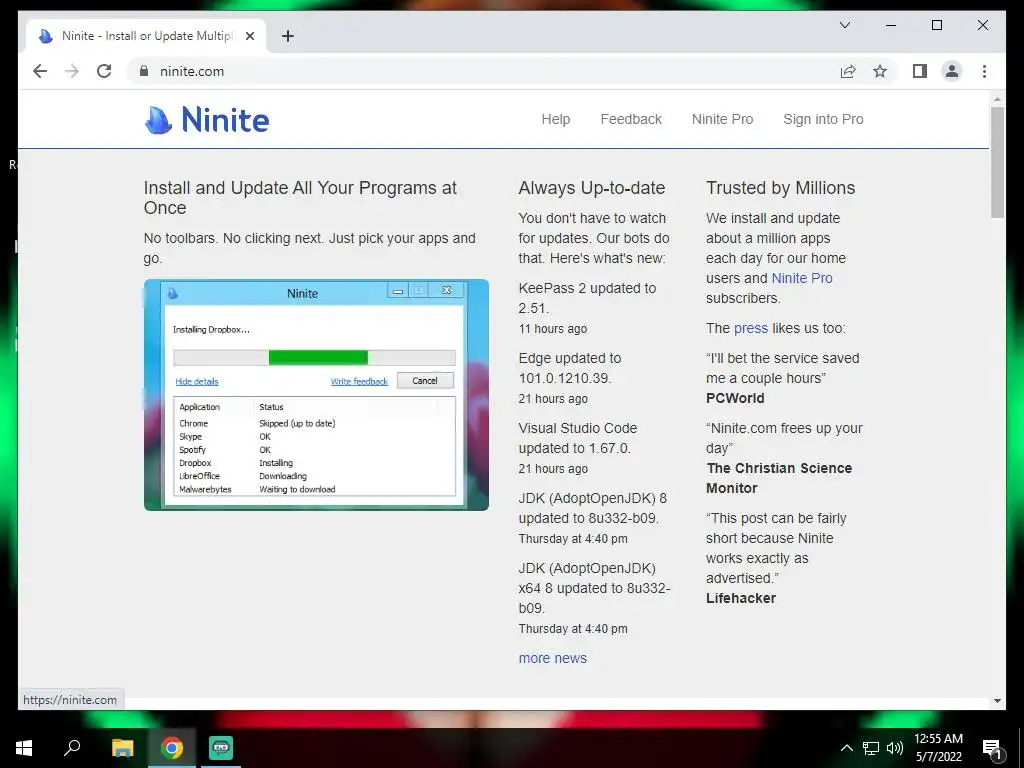Click Sign into Pro
The image size is (1024, 768).
coord(823,120)
